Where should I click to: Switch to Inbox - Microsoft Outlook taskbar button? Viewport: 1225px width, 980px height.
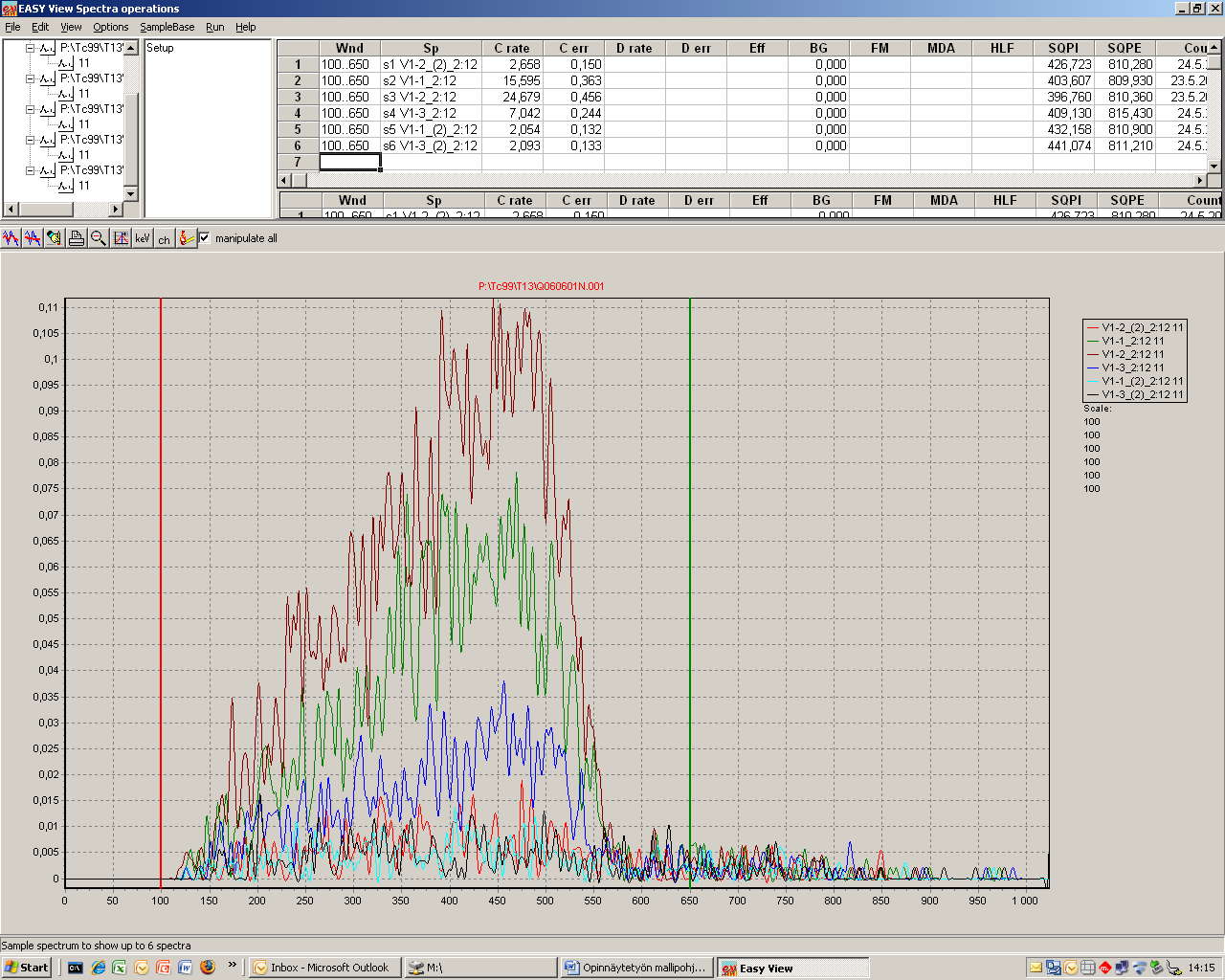point(323,968)
